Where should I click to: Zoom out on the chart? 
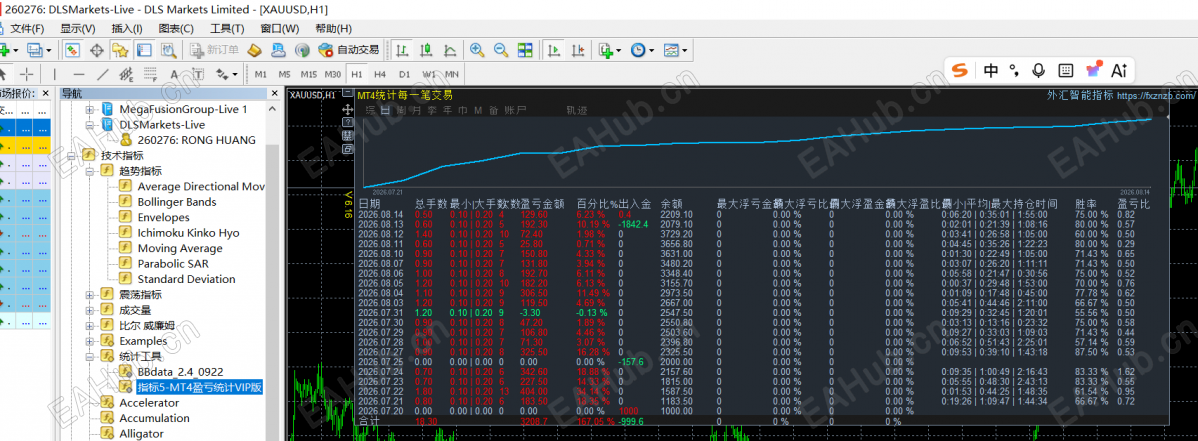coord(501,50)
